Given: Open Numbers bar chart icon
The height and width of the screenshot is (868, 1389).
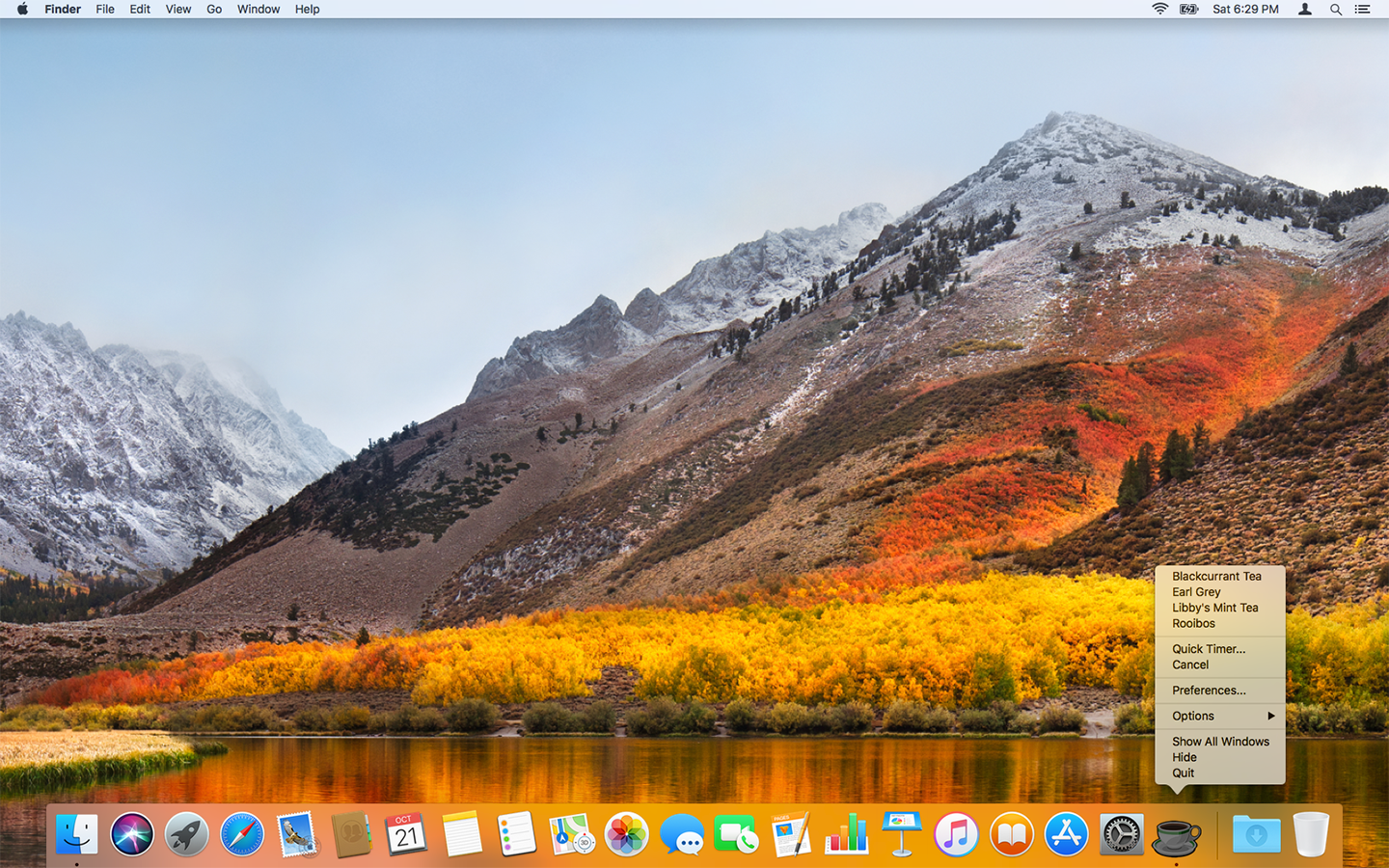Looking at the screenshot, I should pos(847,834).
